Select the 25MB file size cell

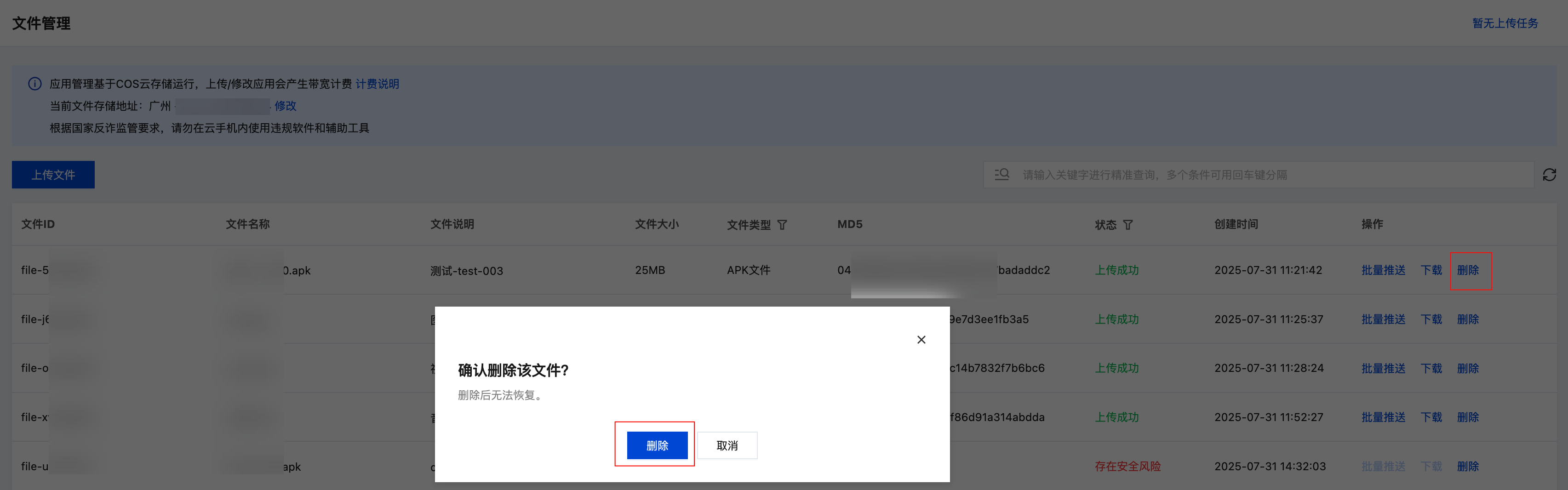point(649,270)
